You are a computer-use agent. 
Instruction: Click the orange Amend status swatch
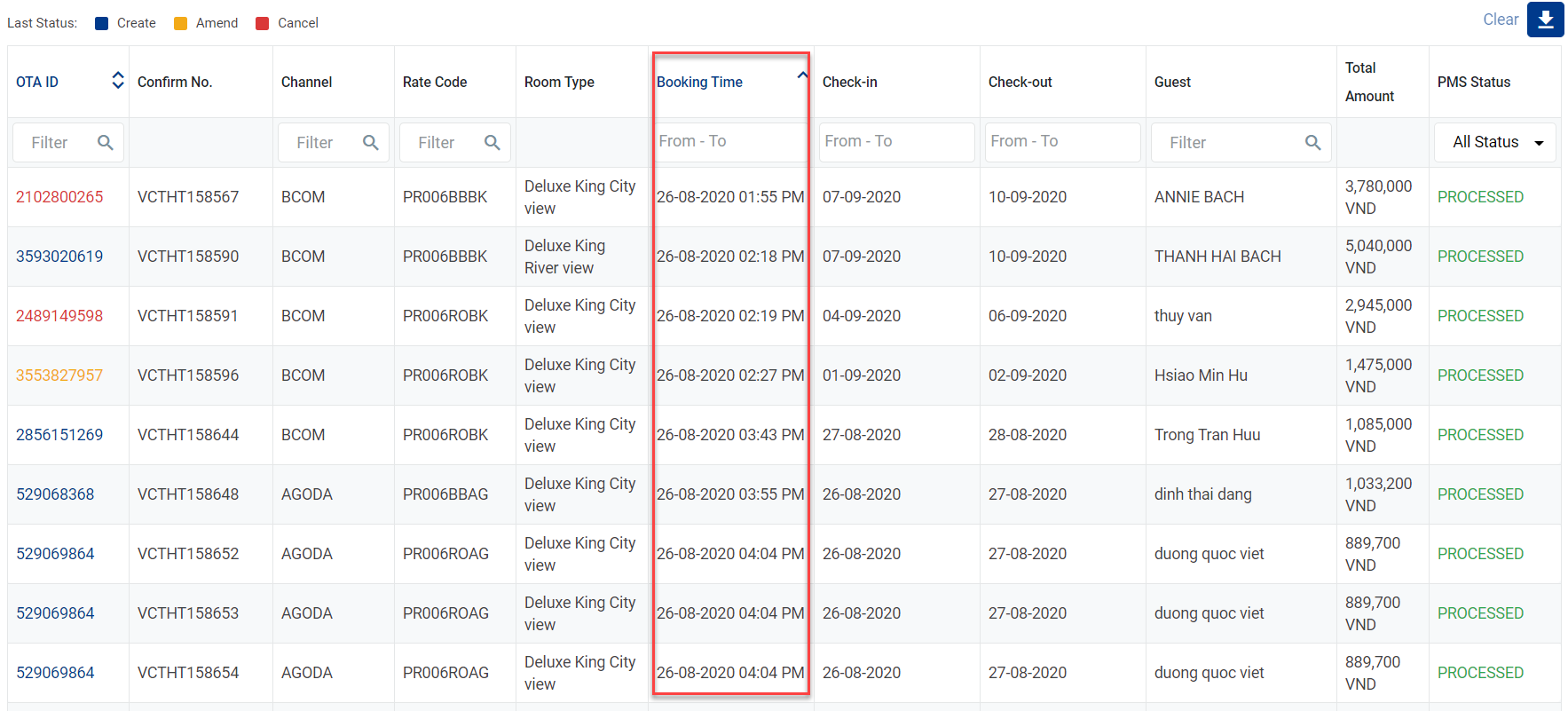click(181, 24)
